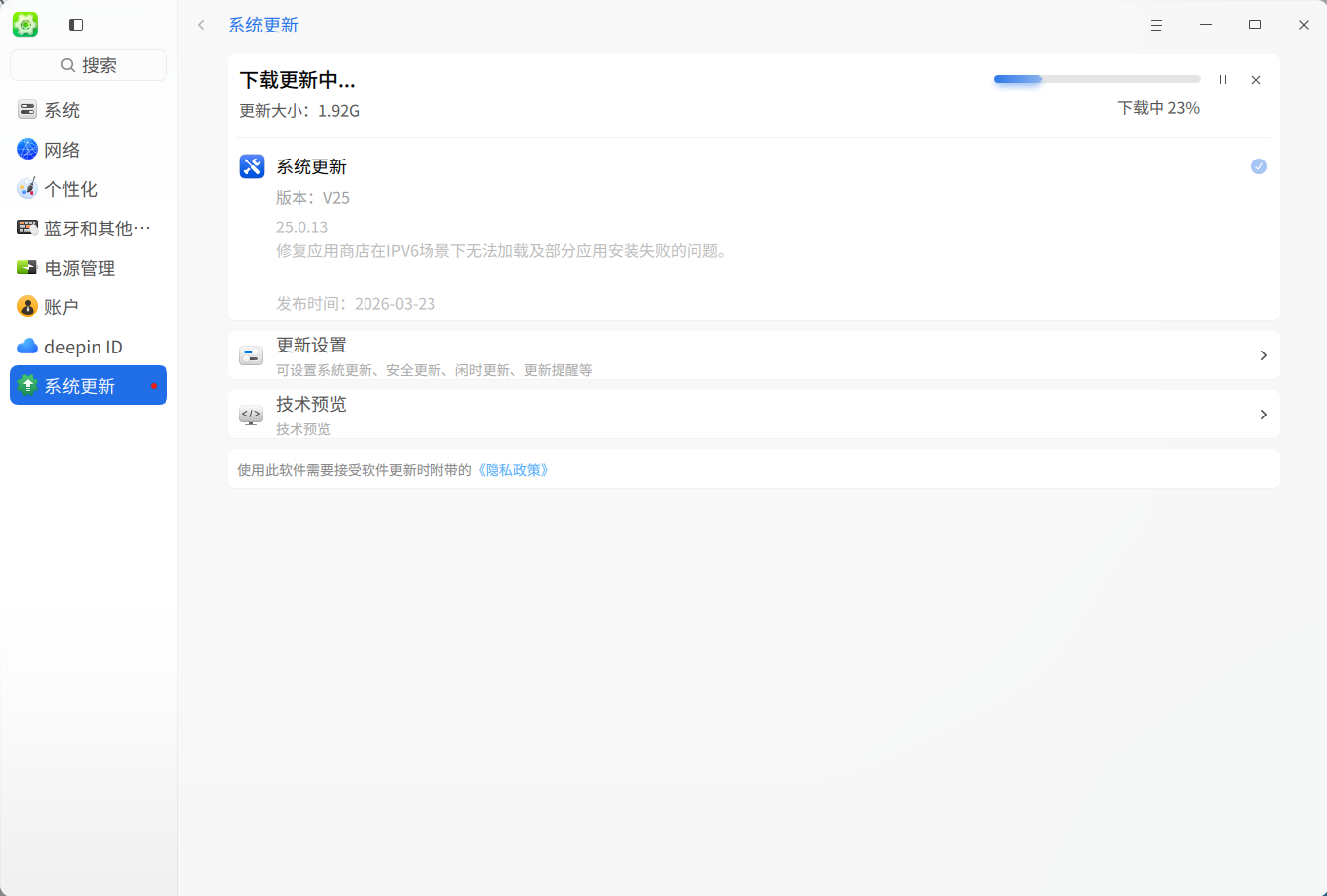Click the download progress bar

[x=1095, y=79]
